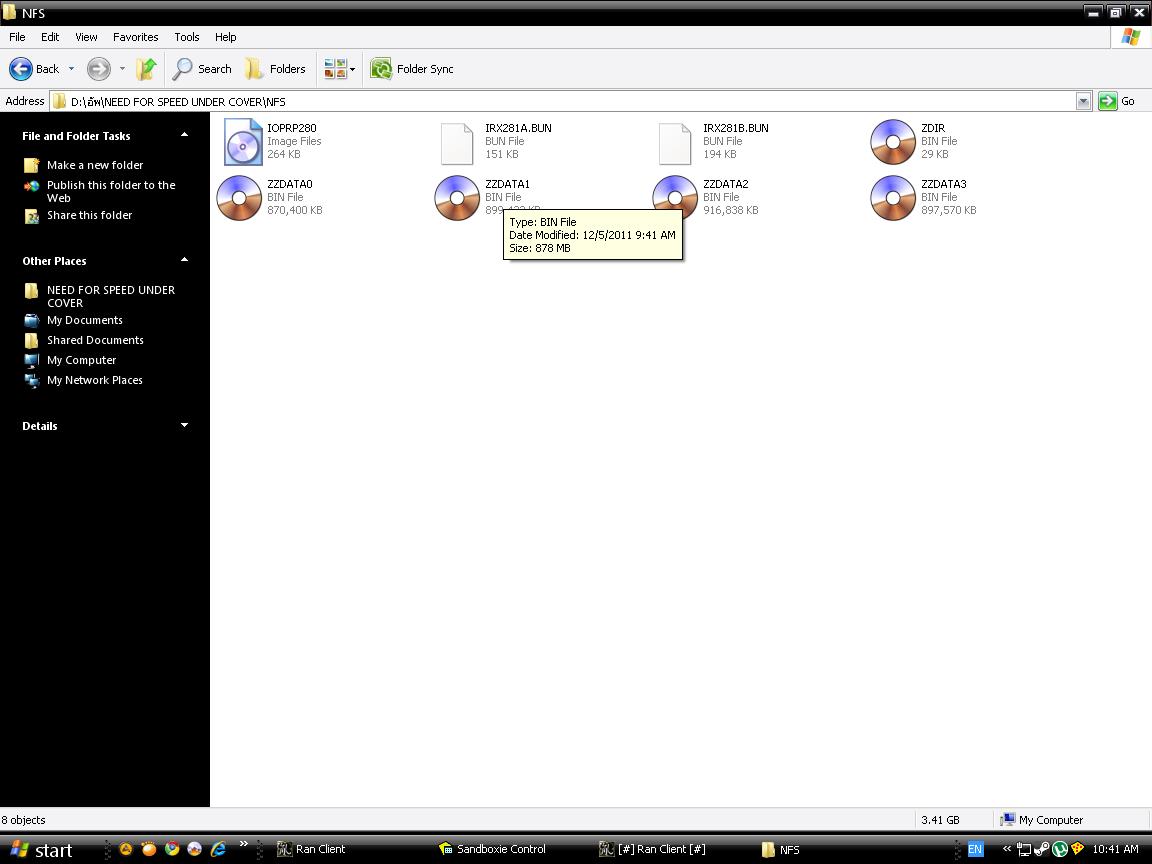Select the IRX281B.BUN file icon
Screen dimensions: 1152x864
675,143
